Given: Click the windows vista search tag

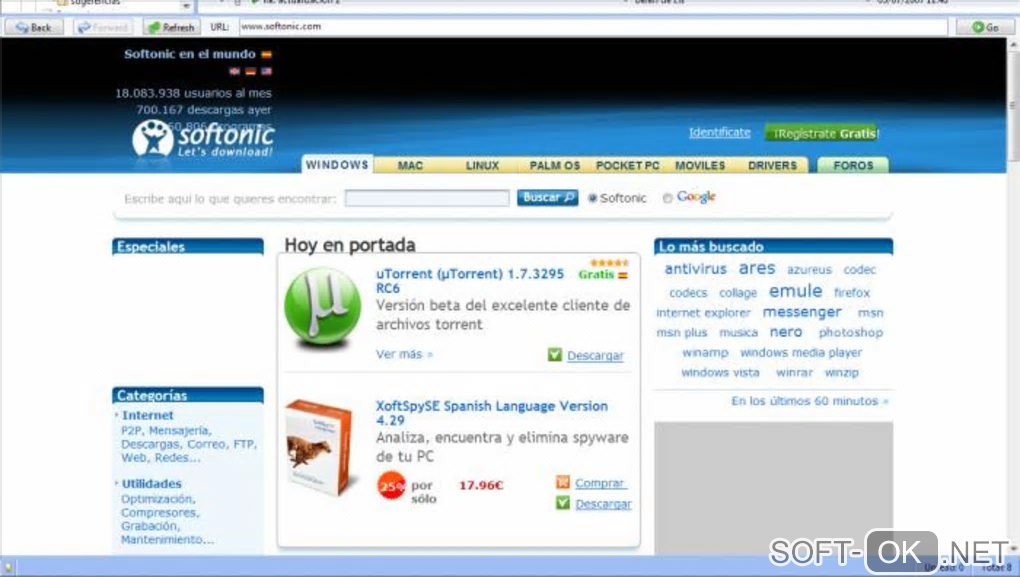Looking at the screenshot, I should (x=720, y=373).
